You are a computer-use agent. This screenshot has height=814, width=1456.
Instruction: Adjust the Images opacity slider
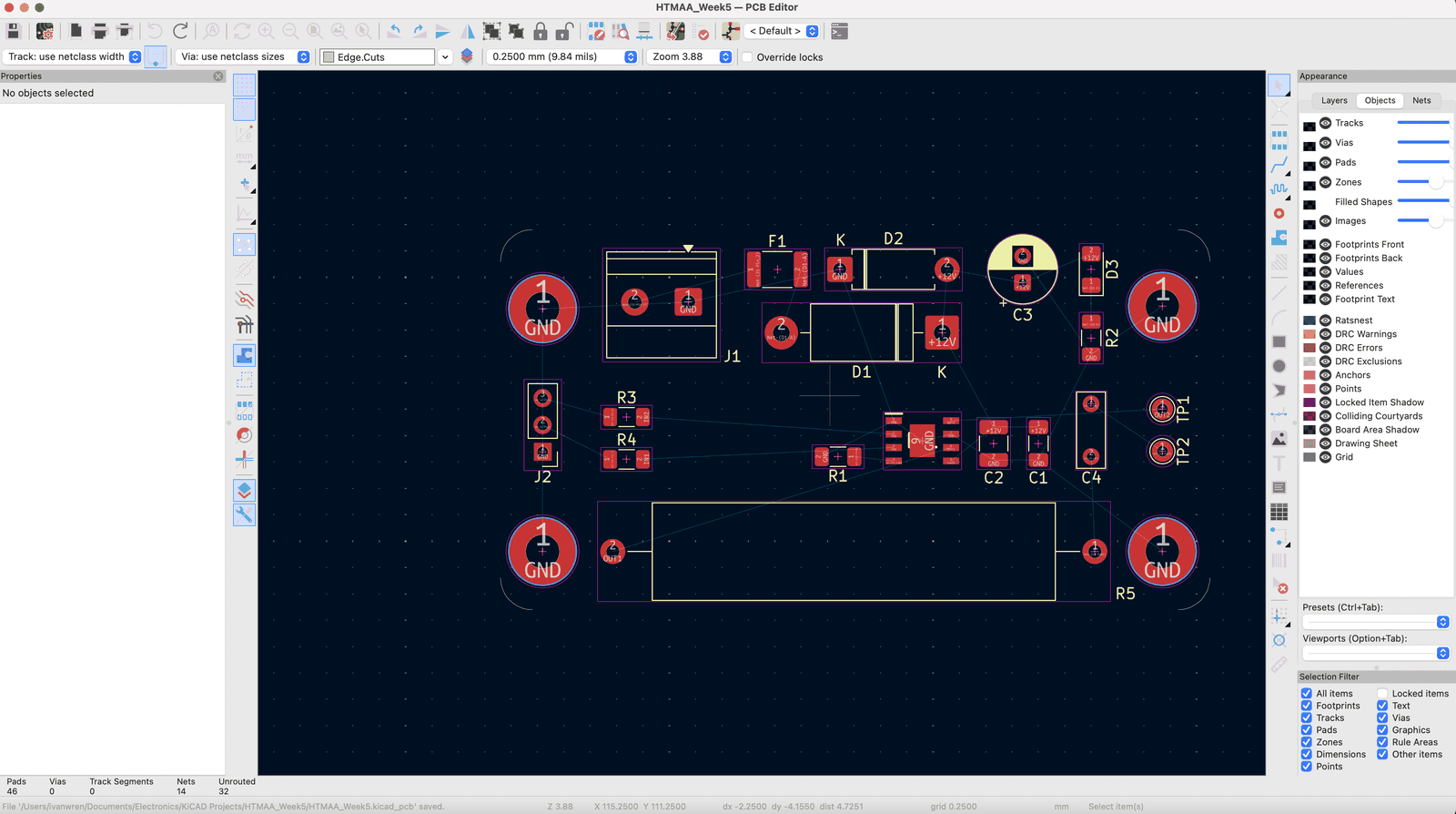pyautogui.click(x=1423, y=221)
